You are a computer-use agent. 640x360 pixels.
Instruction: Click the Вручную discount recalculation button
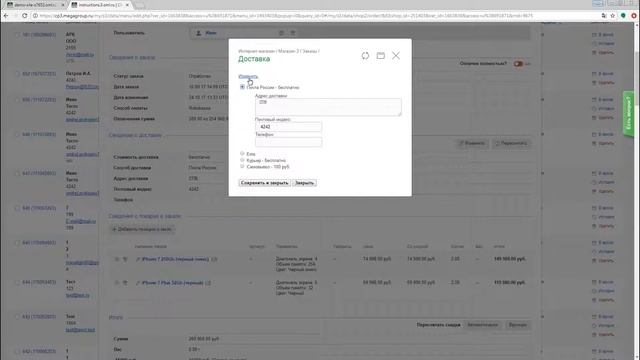click(518, 325)
